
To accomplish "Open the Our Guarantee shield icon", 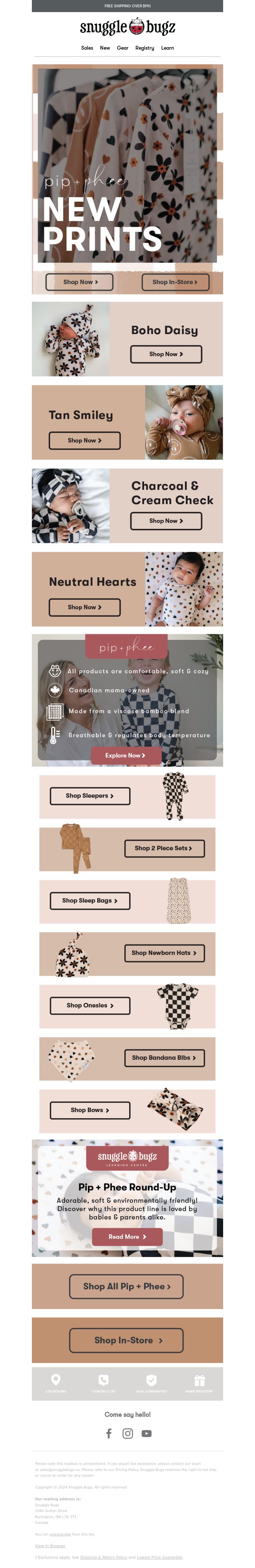I will [x=151, y=1380].
